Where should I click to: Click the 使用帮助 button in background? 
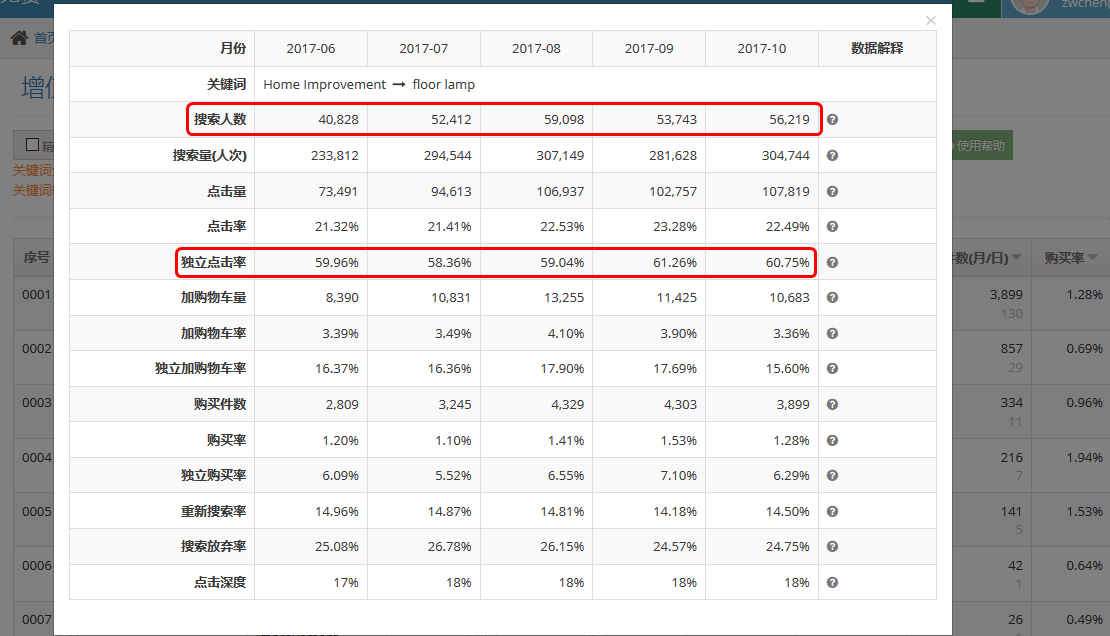tap(980, 145)
